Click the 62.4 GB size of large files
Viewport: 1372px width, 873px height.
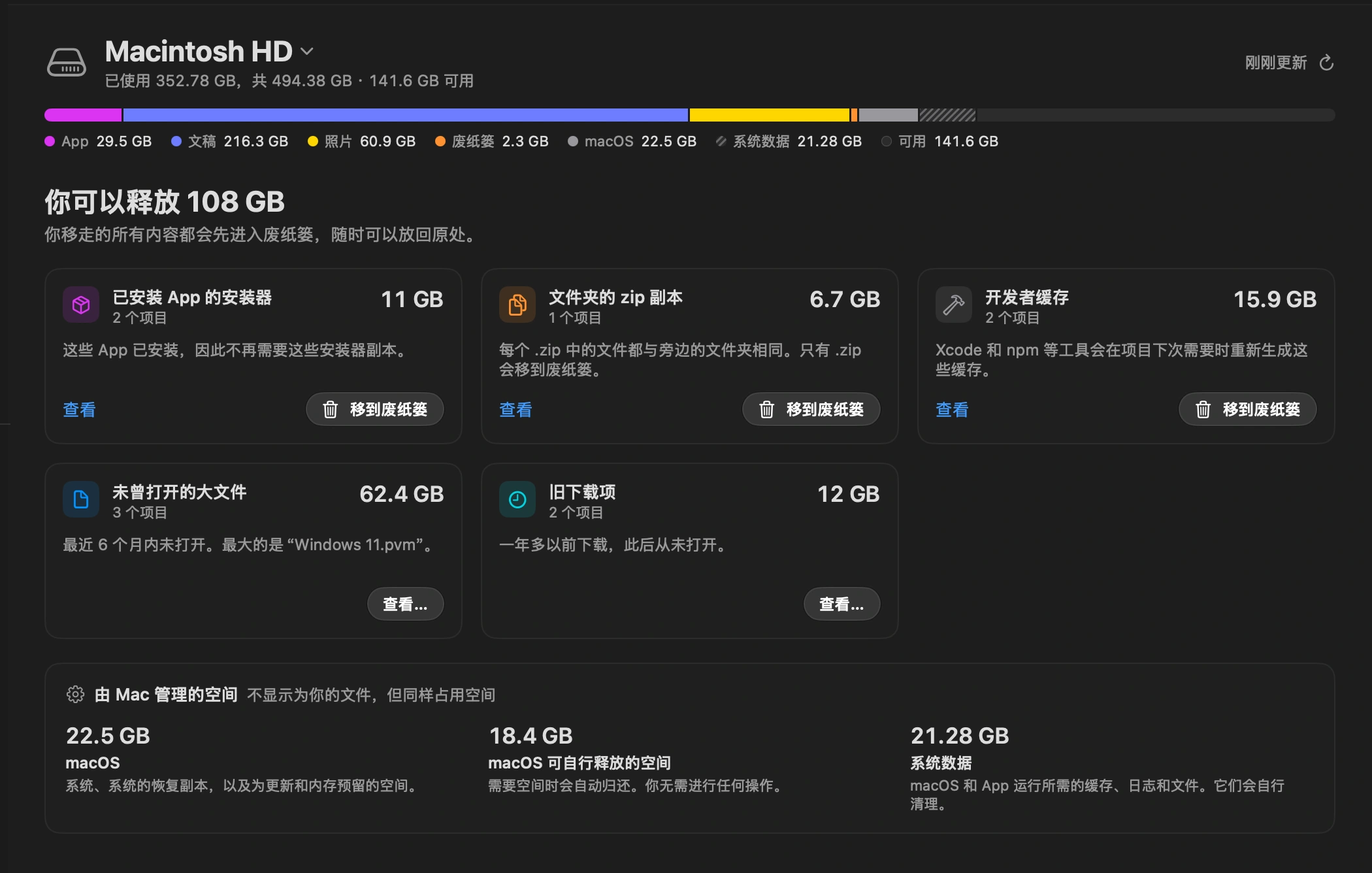tap(402, 494)
